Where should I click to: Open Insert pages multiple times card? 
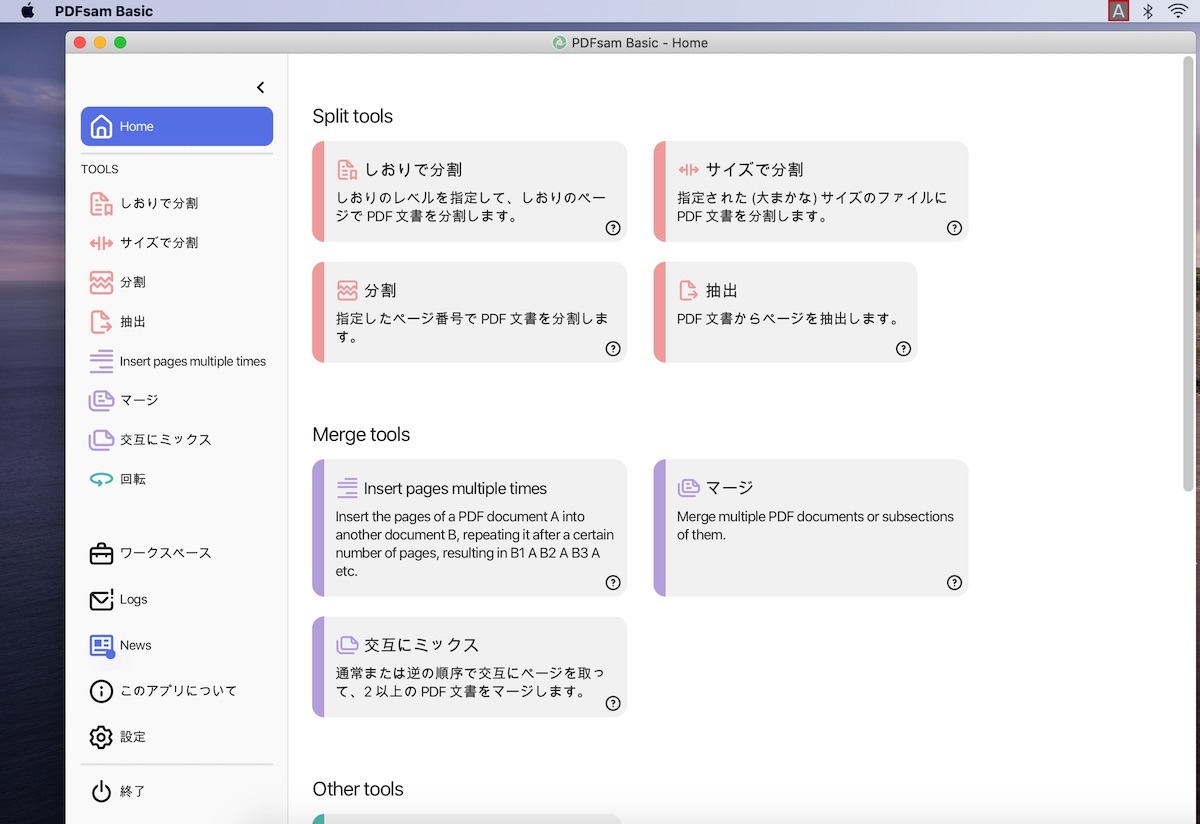pos(470,528)
